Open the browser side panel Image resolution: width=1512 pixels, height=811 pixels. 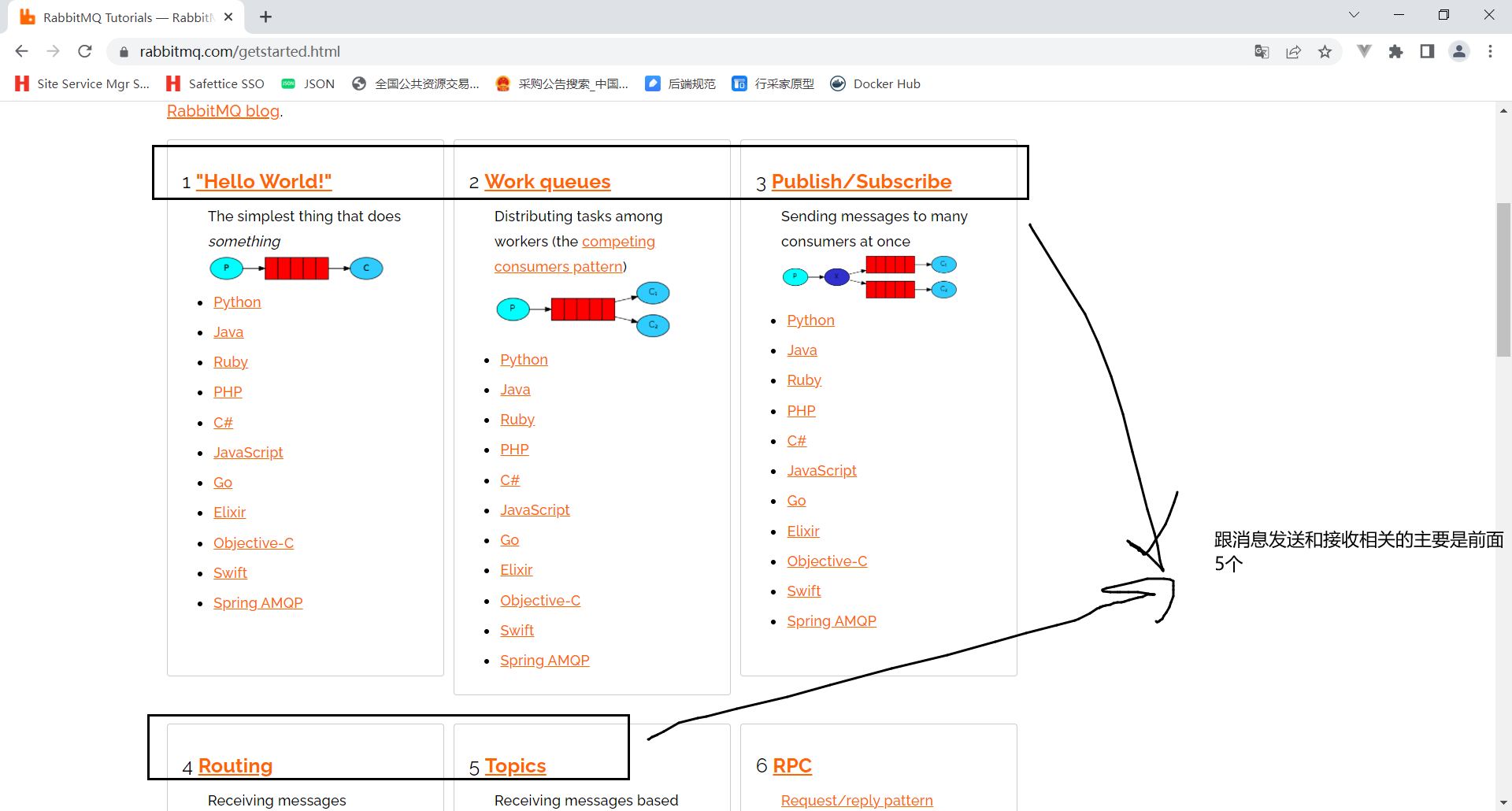point(1427,51)
